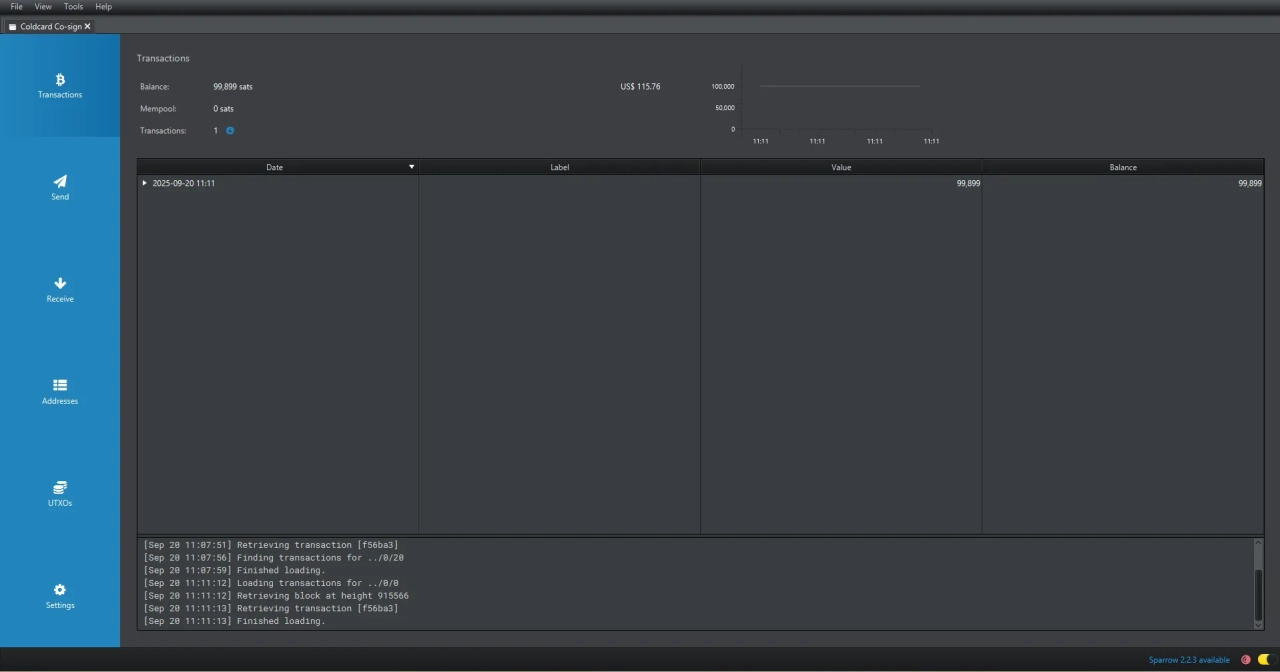Viewport: 1280px width, 672px height.
Task: Click the red Tor status indicator
Action: (x=1246, y=660)
